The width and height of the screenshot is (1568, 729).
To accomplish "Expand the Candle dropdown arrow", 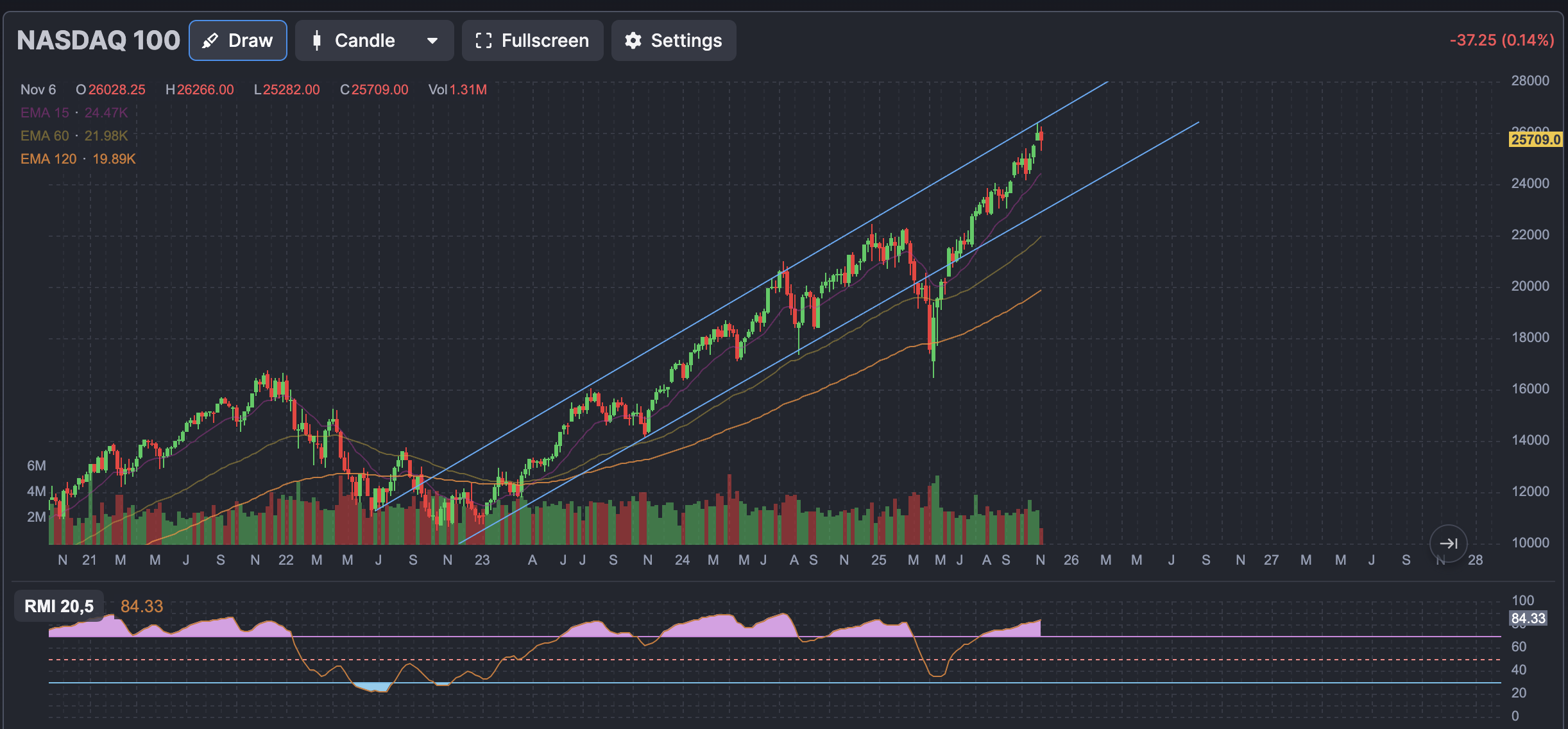I will point(432,40).
